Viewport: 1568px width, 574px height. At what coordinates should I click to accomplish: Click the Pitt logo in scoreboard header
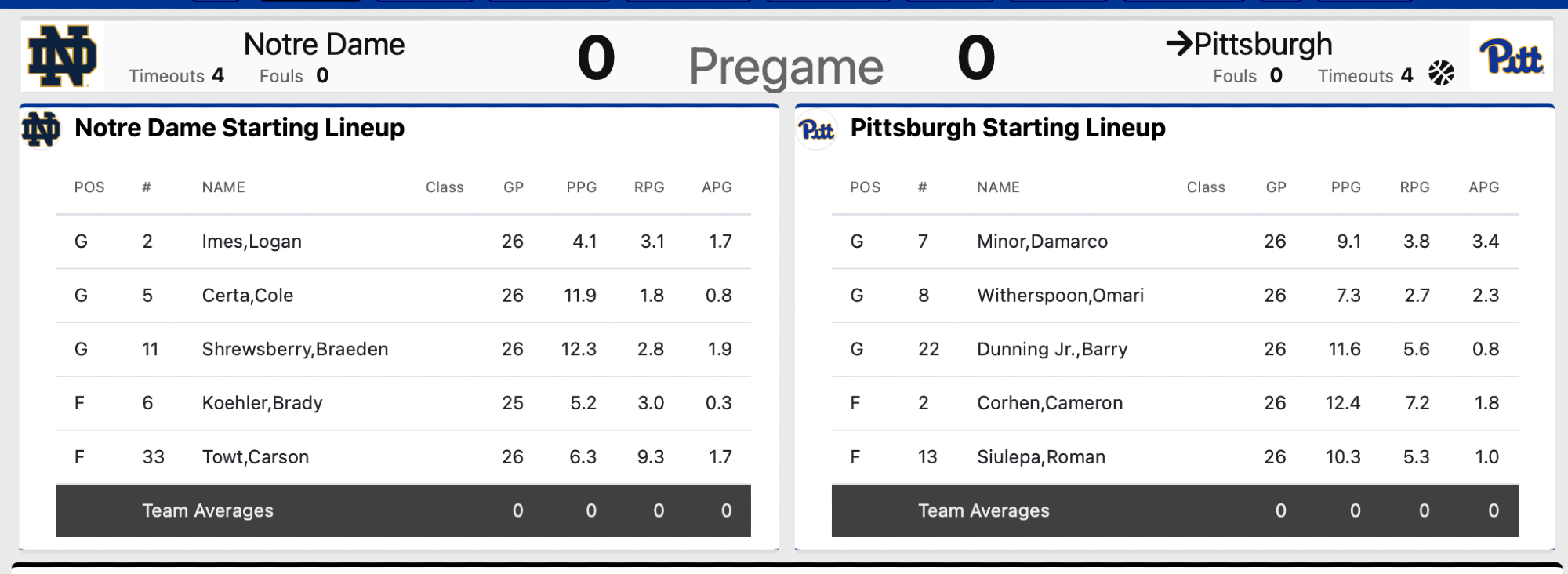1511,56
